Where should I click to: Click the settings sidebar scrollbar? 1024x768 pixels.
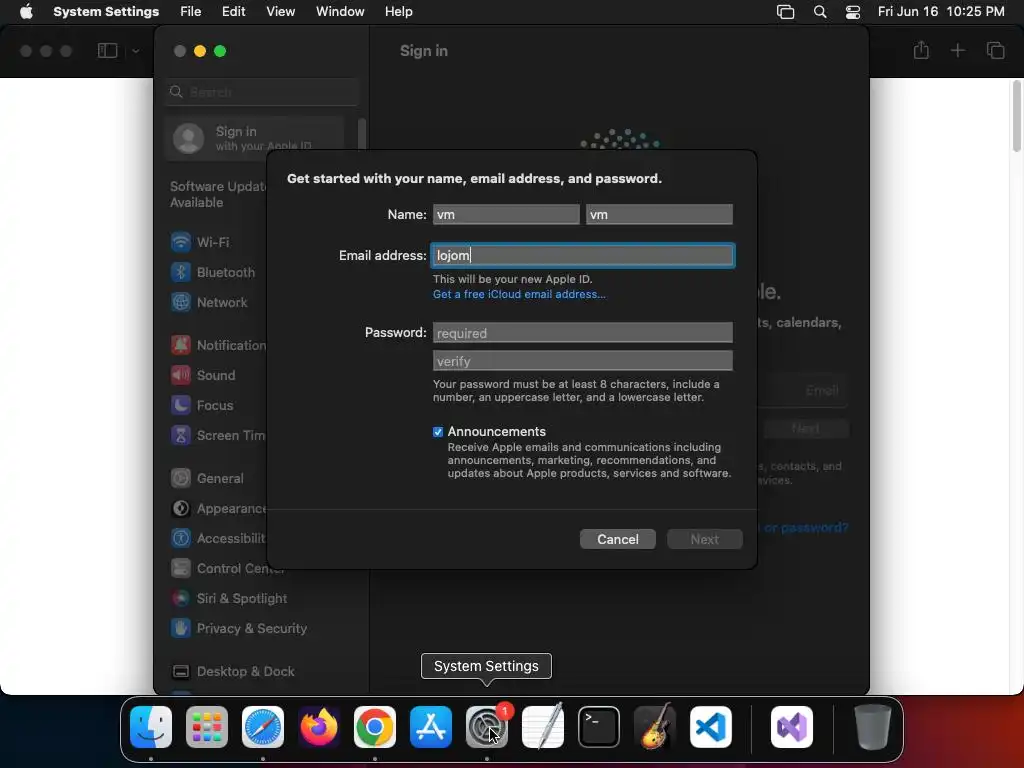[362, 134]
